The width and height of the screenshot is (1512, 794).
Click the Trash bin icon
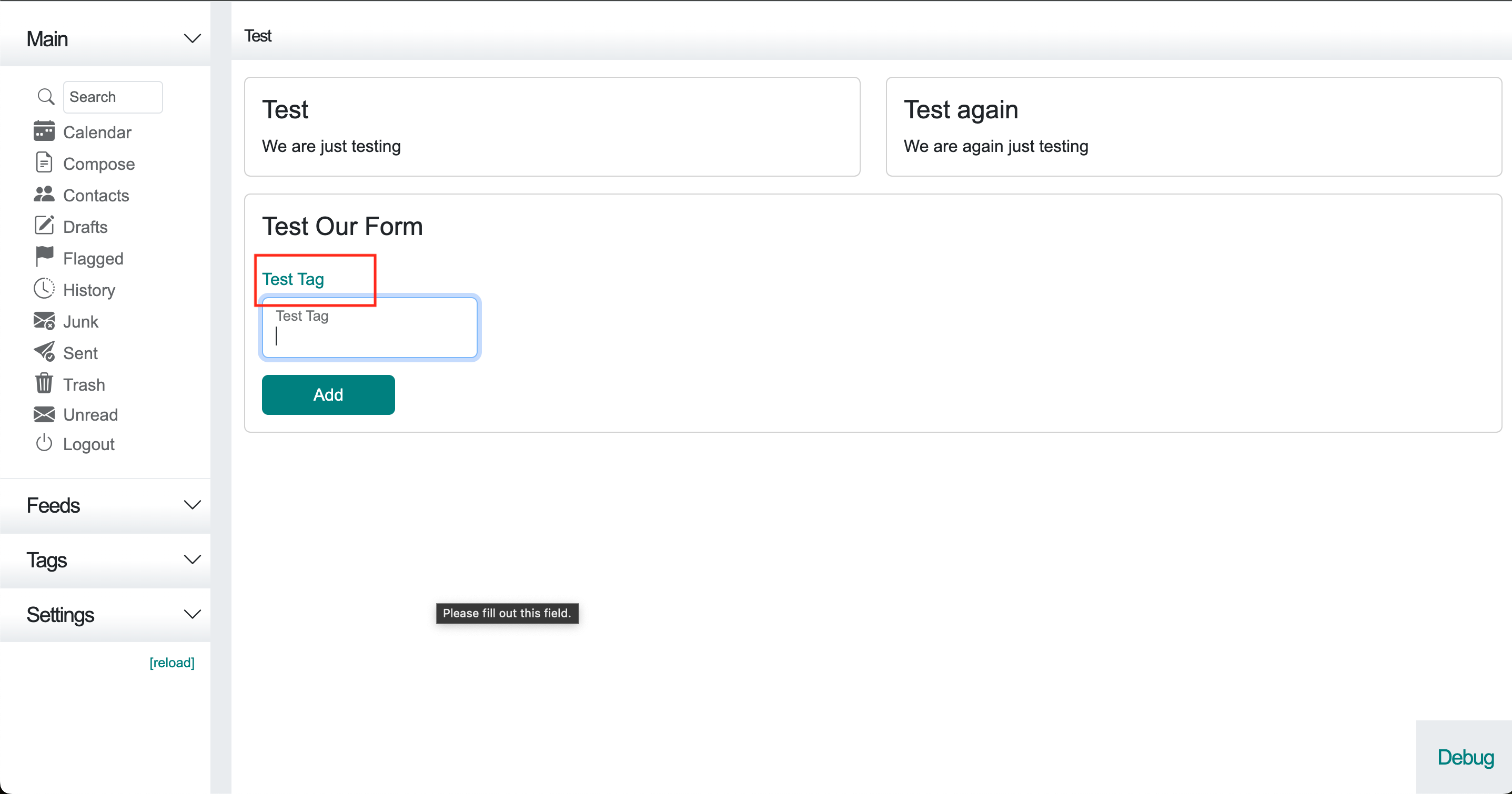click(44, 383)
